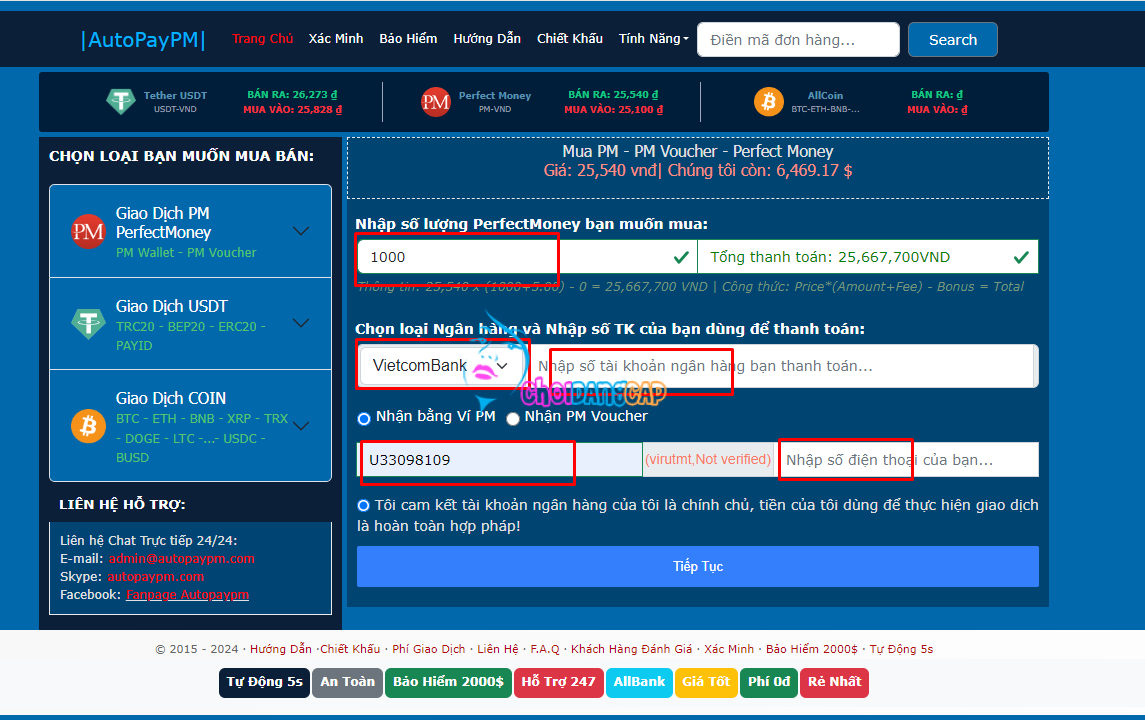Viewport: 1145px width, 720px height.
Task: Click the (virutmt,Not verified) status text
Action: 708,459
